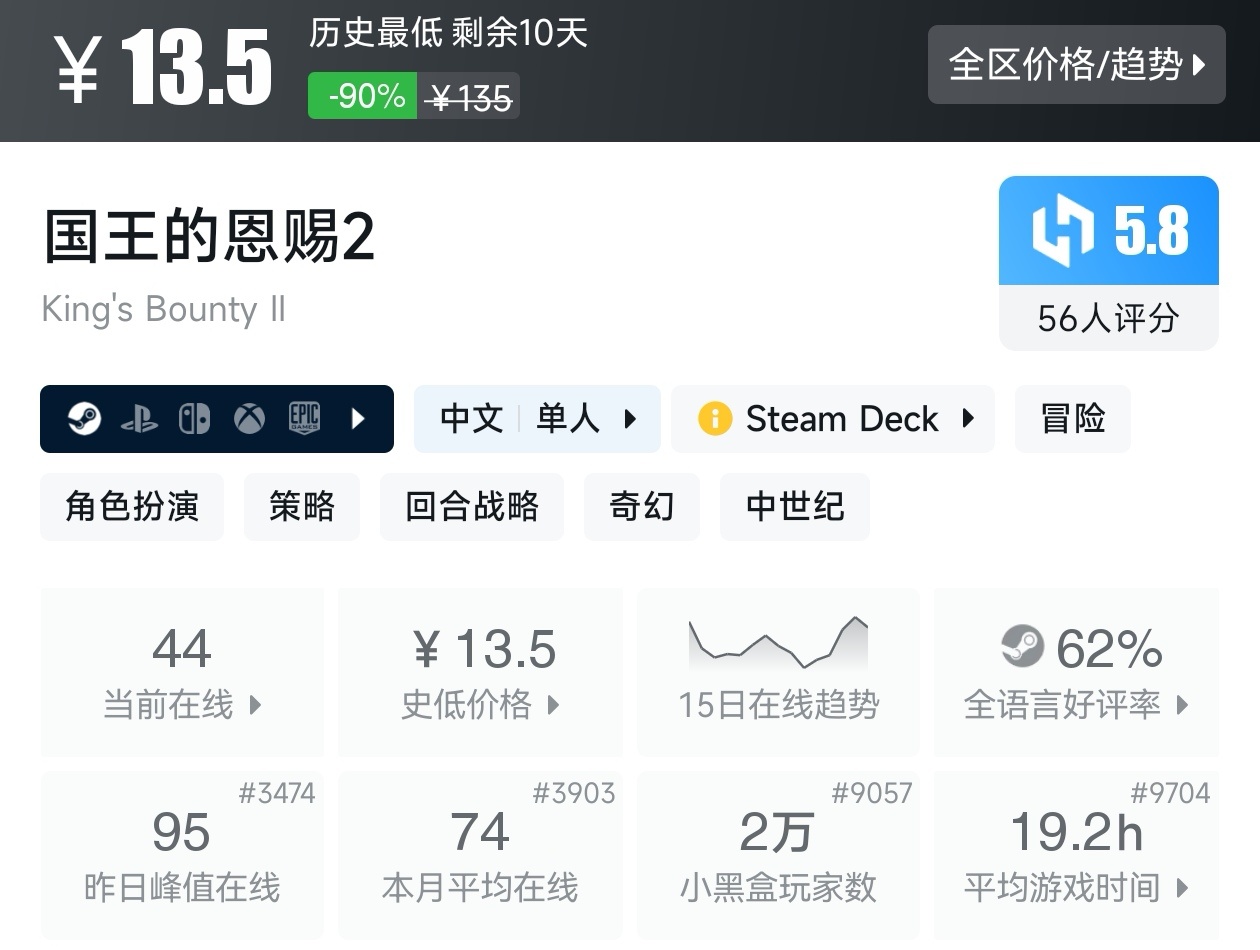View the 15日在线趋势 trend chart
1260x950 pixels.
[x=778, y=671]
